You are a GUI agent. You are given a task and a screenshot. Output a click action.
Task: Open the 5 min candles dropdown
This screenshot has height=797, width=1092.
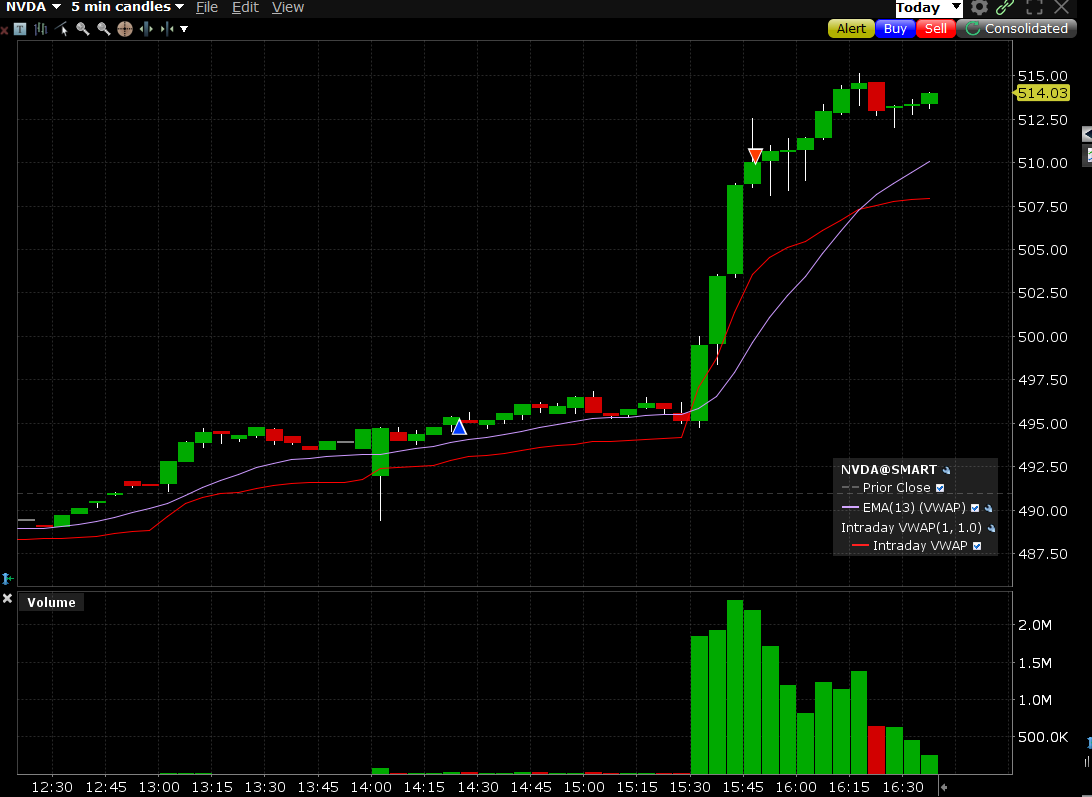127,7
